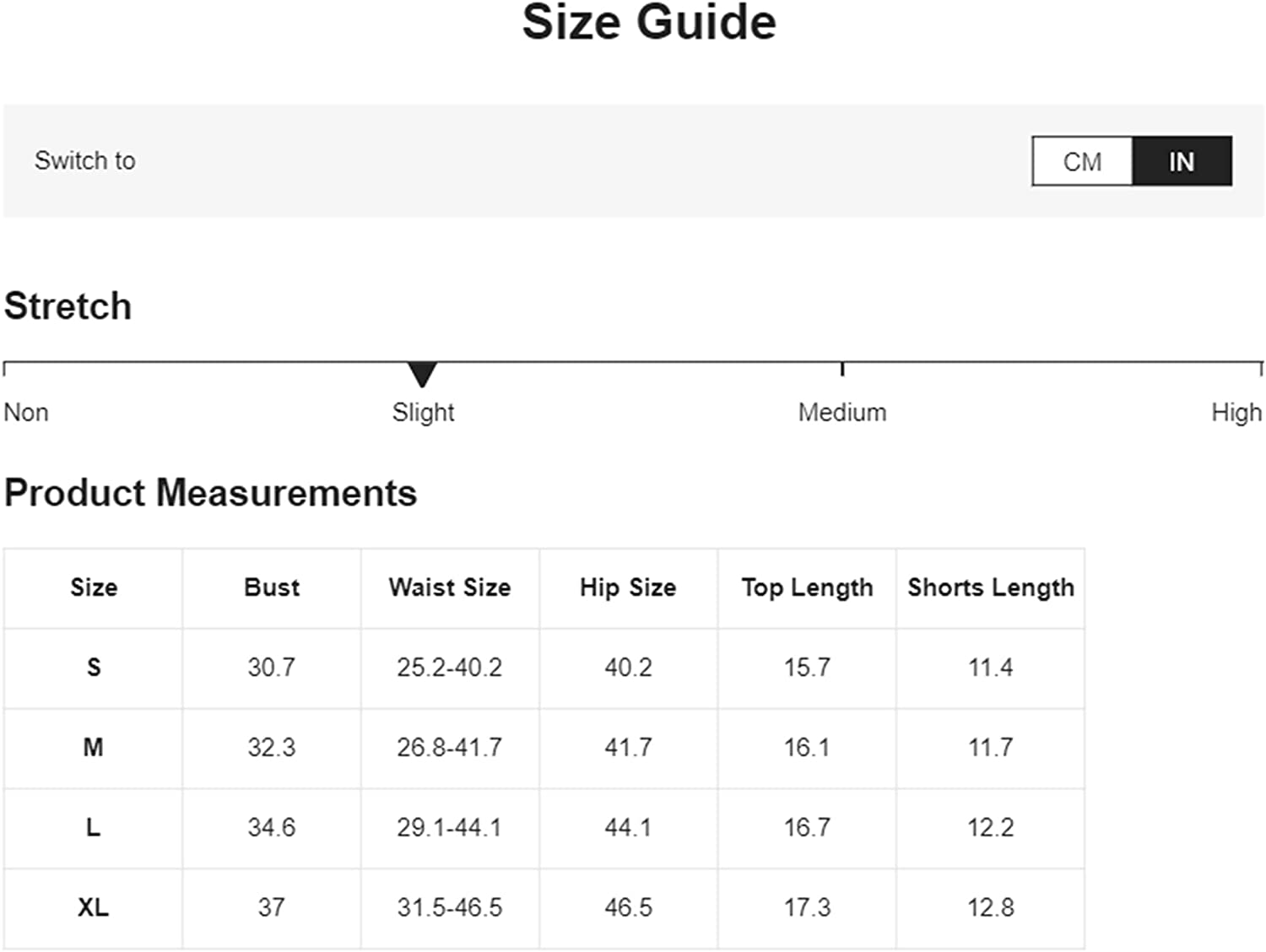Click the High stretch label

point(1236,413)
